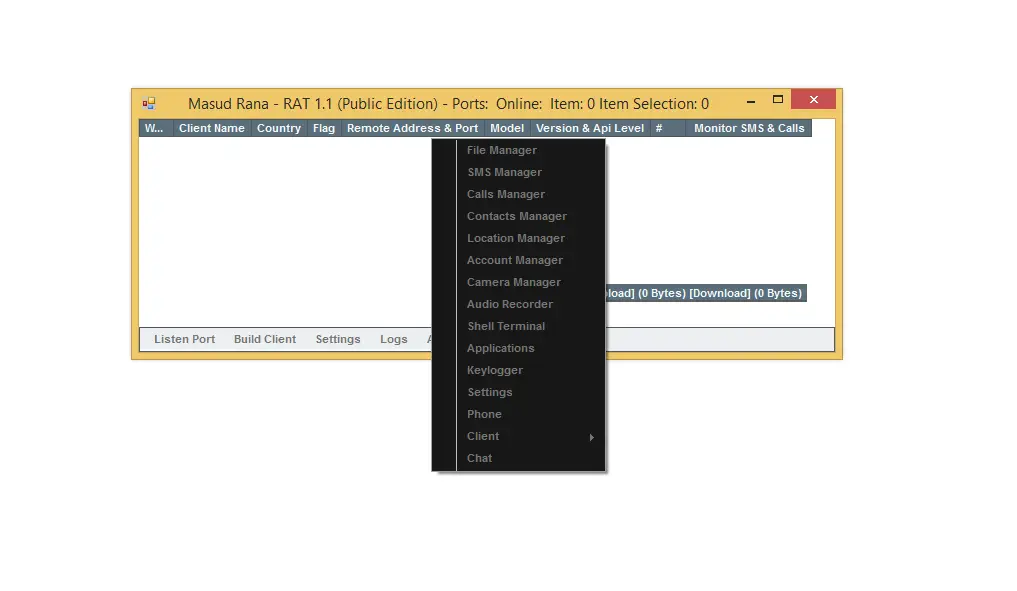Click the application icon in the title bar
The height and width of the screenshot is (591, 1017).
pyautogui.click(x=149, y=103)
